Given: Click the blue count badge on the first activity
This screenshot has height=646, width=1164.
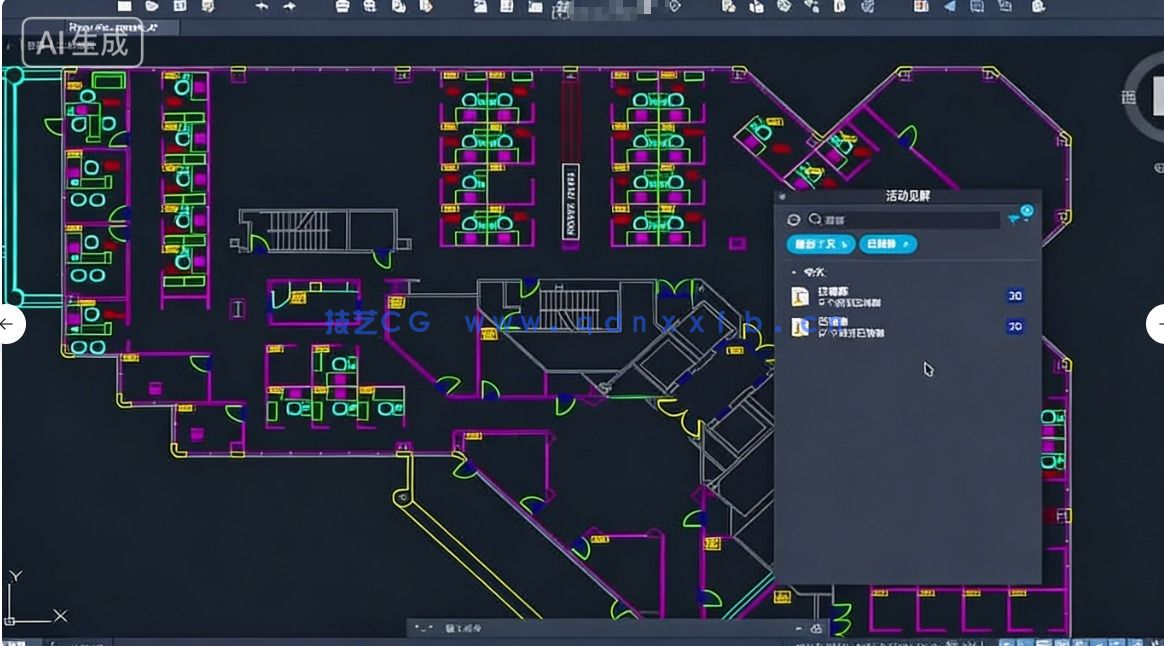Looking at the screenshot, I should click(1016, 297).
